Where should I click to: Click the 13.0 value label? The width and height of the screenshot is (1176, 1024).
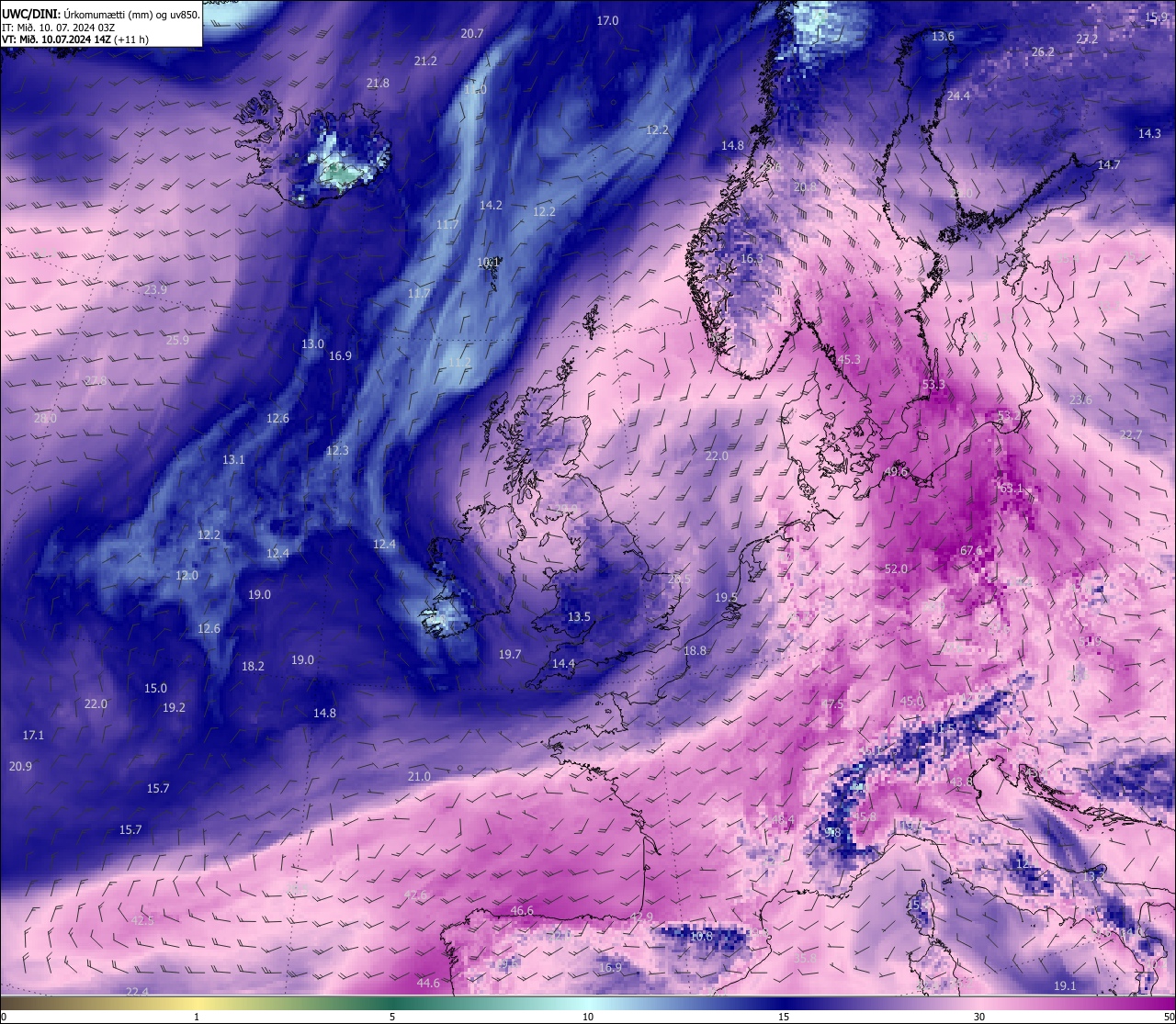pyautogui.click(x=312, y=343)
